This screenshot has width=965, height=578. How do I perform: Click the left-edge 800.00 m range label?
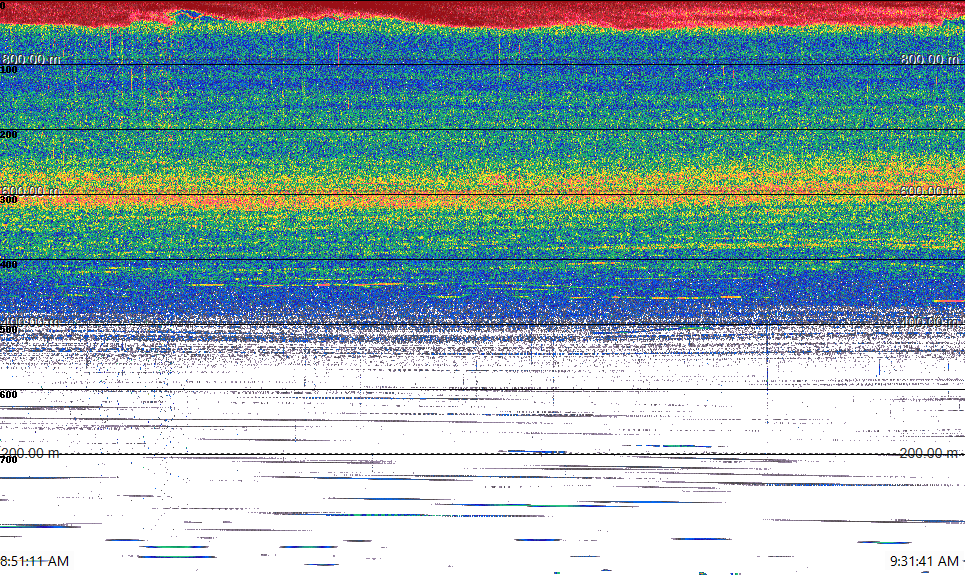click(31, 58)
